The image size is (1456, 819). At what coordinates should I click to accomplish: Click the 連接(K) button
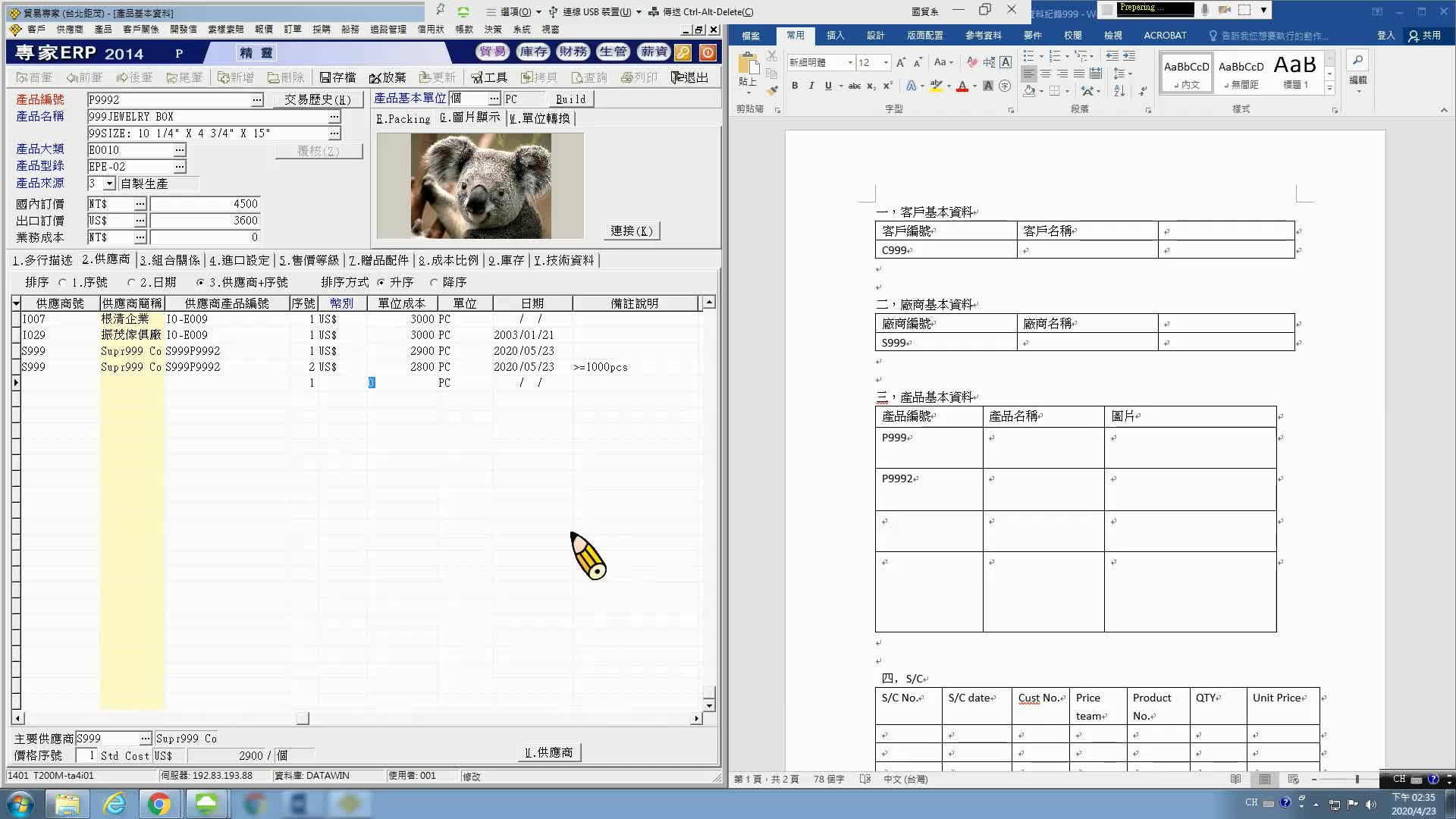click(x=632, y=231)
